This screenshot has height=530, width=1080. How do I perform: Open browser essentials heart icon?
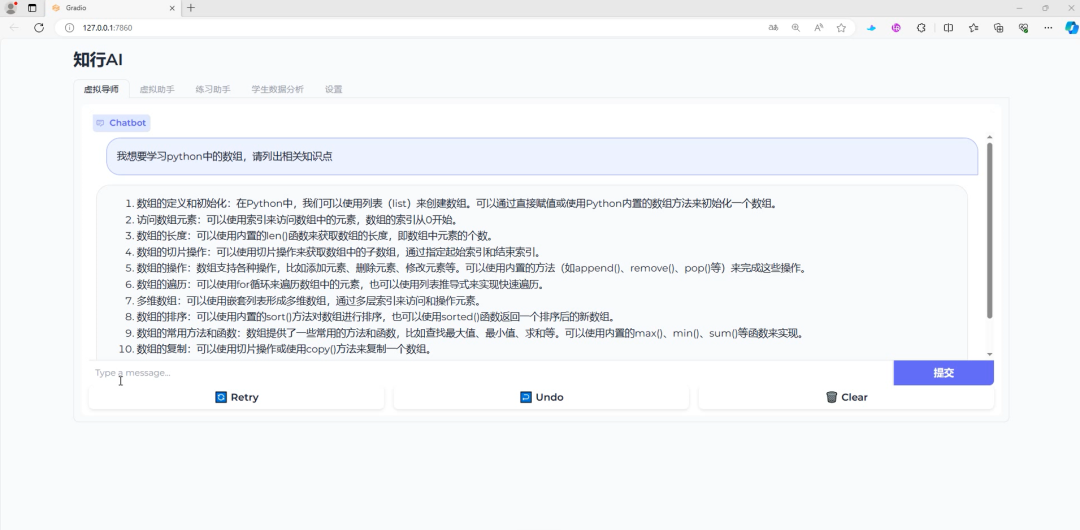(1024, 28)
